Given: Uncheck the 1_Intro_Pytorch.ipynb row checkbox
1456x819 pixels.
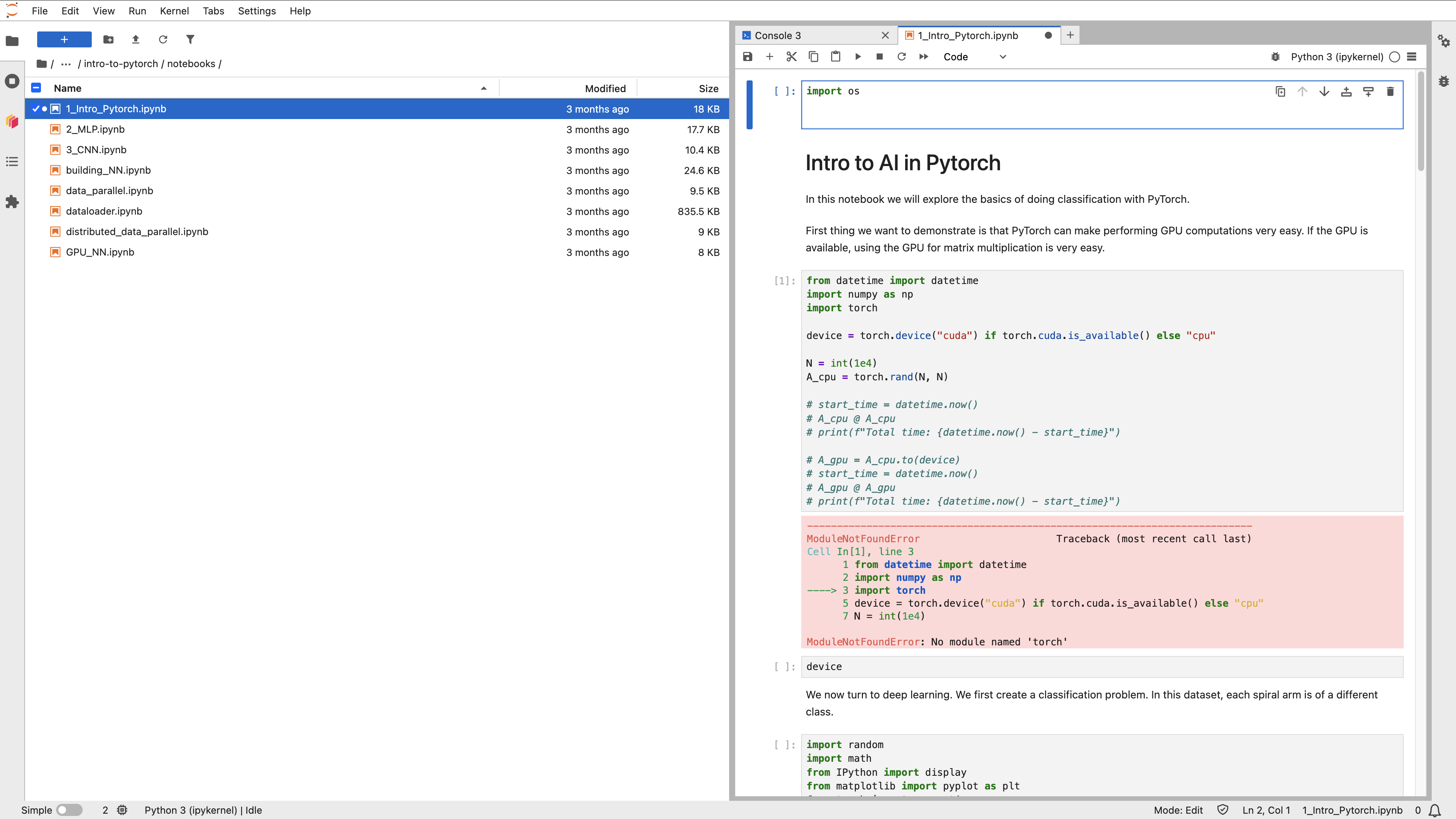Looking at the screenshot, I should 36,108.
